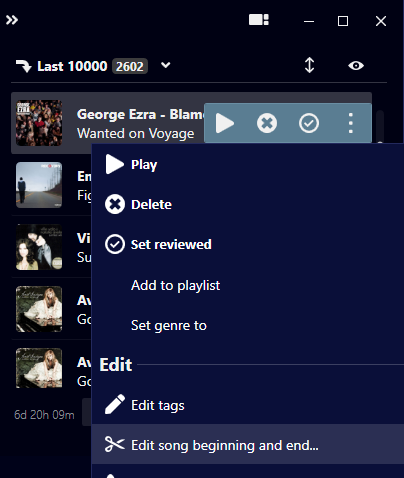Image resolution: width=404 pixels, height=478 pixels.
Task: Expand the sidebar with double chevron icon
Action: point(12,20)
